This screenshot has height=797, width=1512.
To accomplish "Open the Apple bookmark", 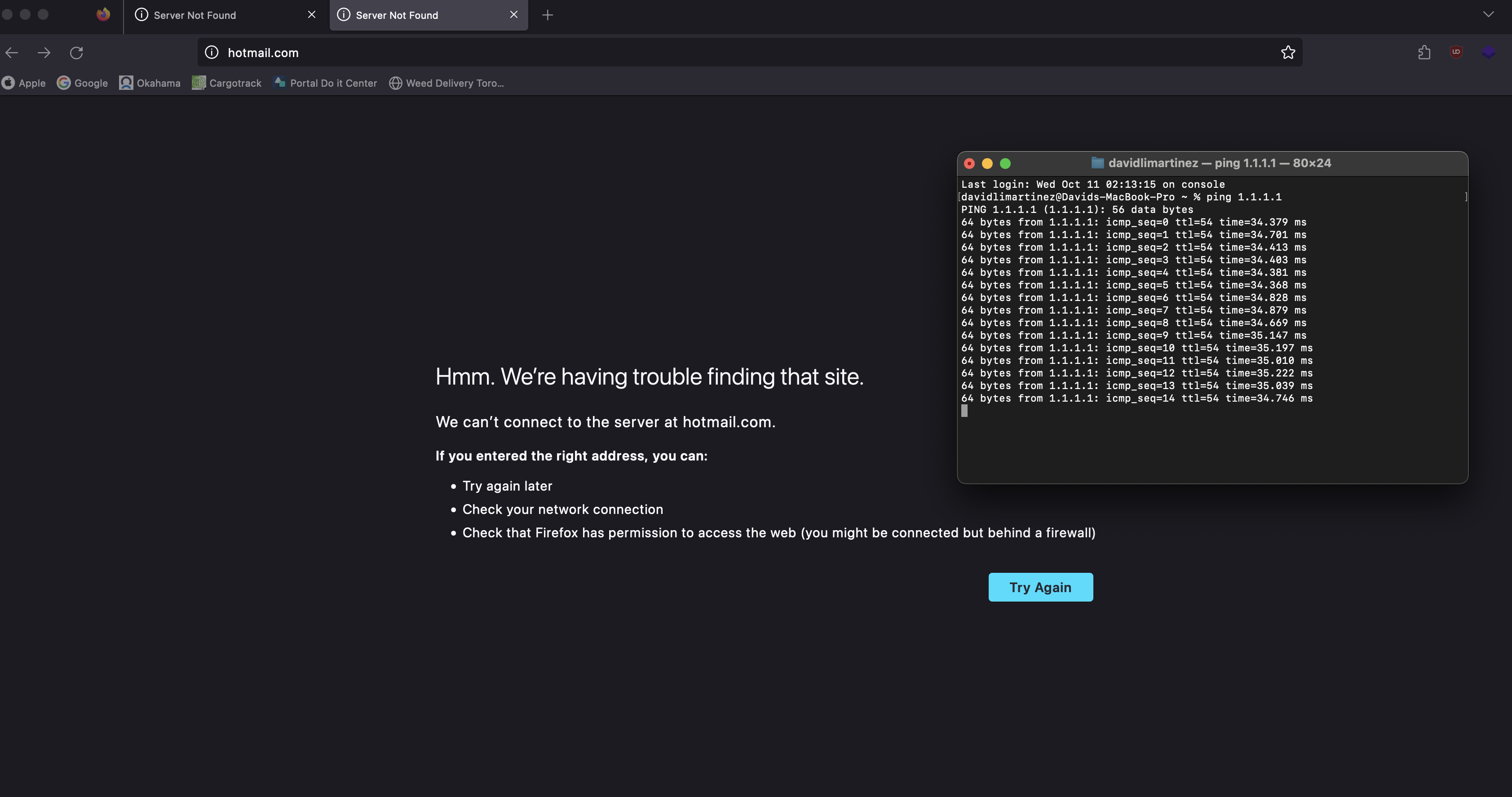I will 24,83.
